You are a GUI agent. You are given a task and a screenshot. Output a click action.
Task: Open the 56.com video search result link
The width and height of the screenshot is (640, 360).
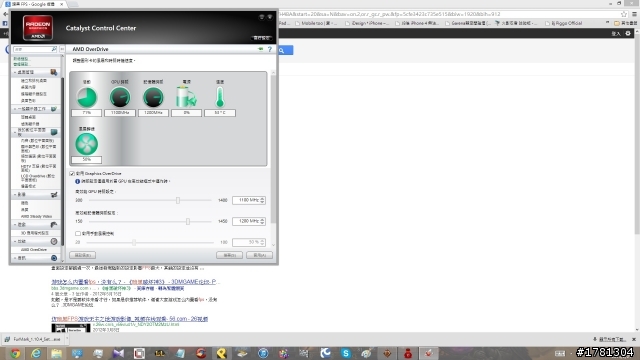pos(129,319)
